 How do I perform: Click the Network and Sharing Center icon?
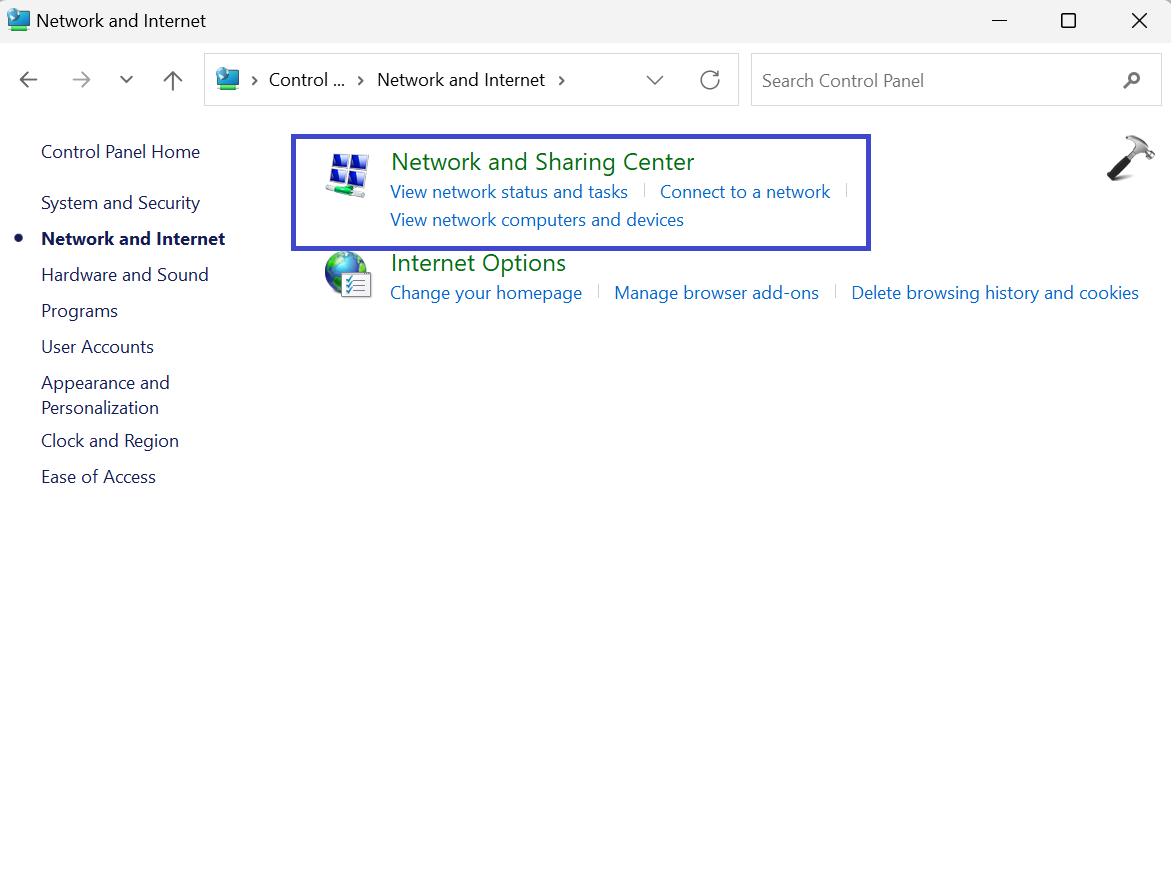pos(348,174)
